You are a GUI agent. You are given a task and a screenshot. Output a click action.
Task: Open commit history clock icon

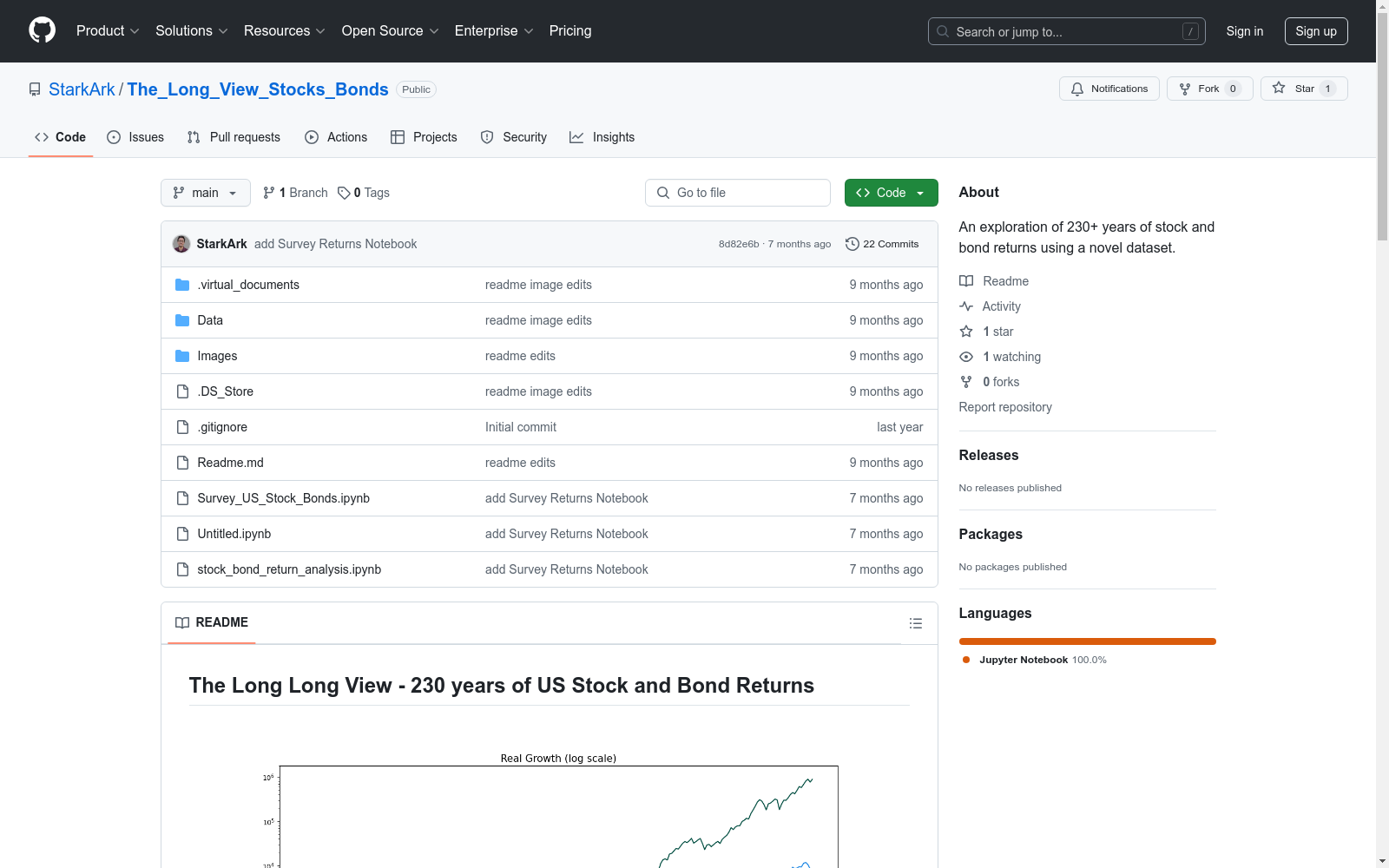852,244
